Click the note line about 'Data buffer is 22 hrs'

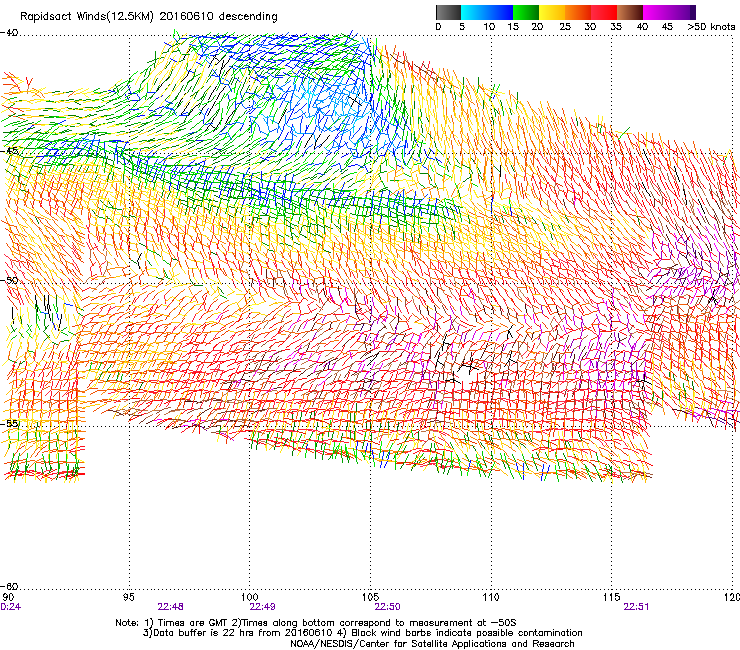362,633
